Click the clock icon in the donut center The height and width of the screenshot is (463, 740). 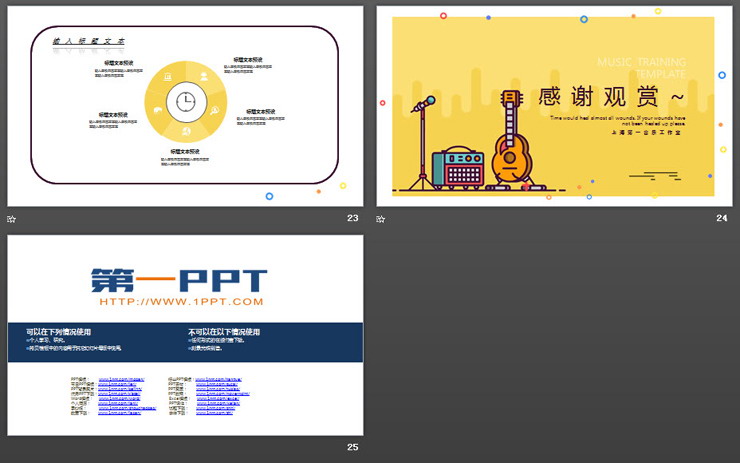pos(186,100)
